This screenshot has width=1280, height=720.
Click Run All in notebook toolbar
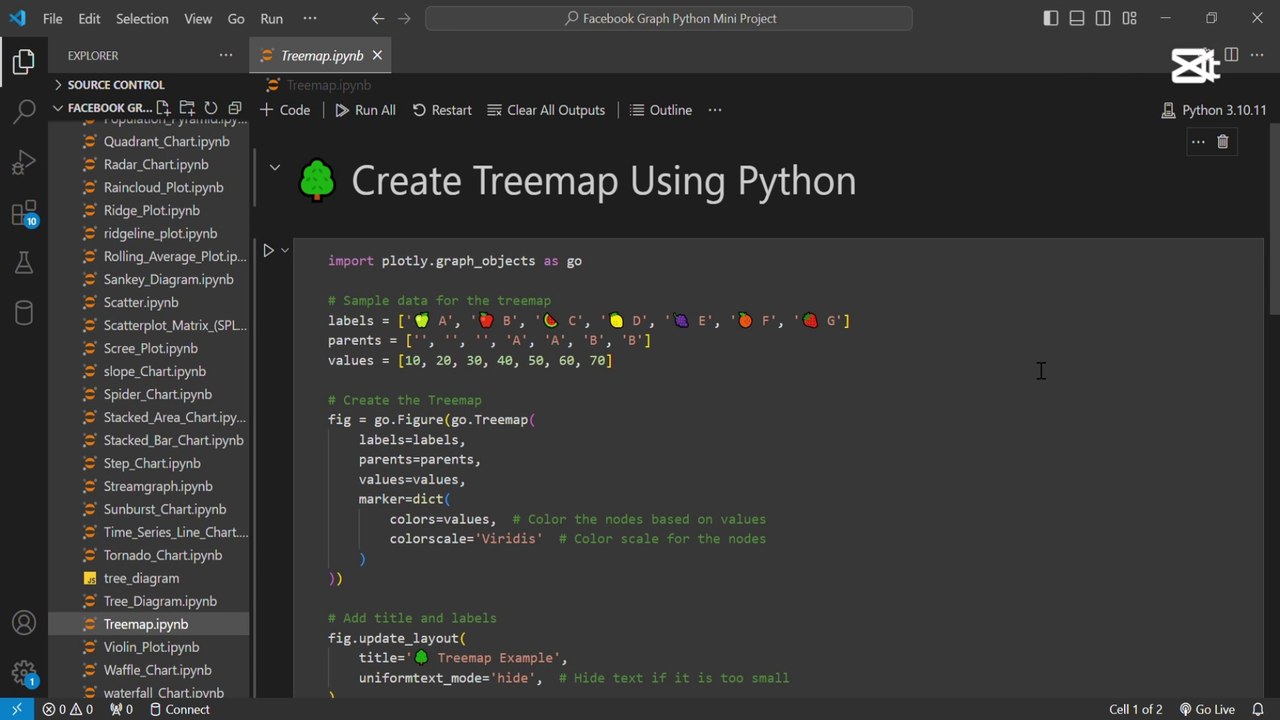point(365,110)
